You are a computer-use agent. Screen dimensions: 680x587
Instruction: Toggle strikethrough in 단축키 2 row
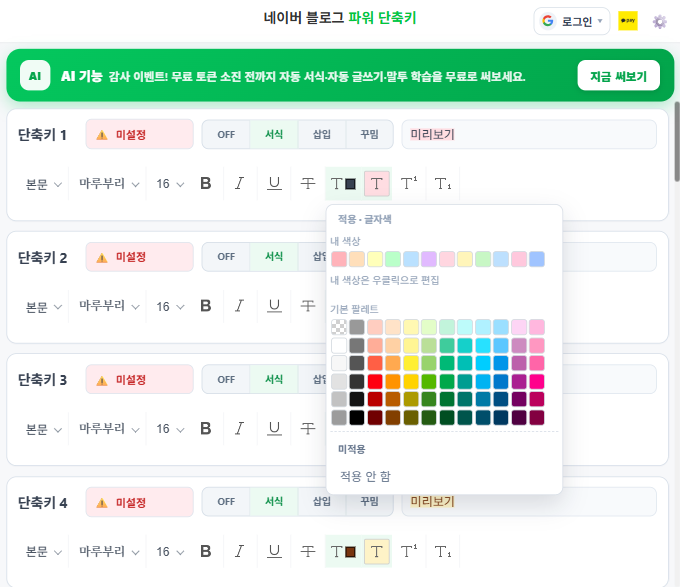pyautogui.click(x=308, y=307)
